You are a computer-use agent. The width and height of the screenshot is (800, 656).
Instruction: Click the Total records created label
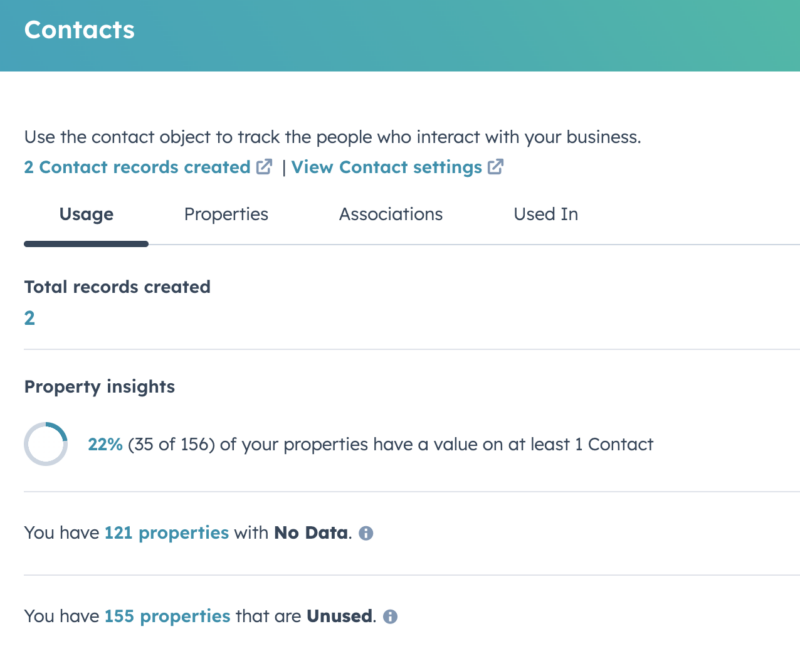pyautogui.click(x=117, y=287)
